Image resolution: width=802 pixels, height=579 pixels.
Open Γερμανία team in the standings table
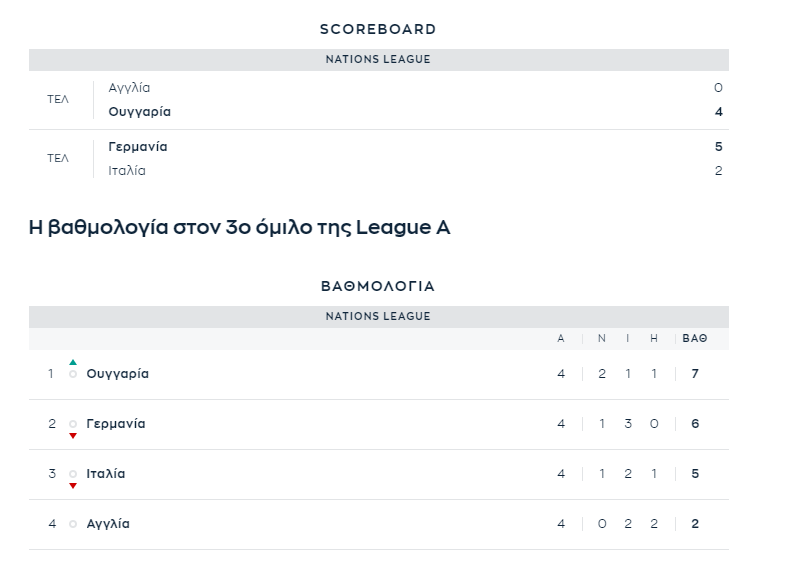tap(116, 424)
